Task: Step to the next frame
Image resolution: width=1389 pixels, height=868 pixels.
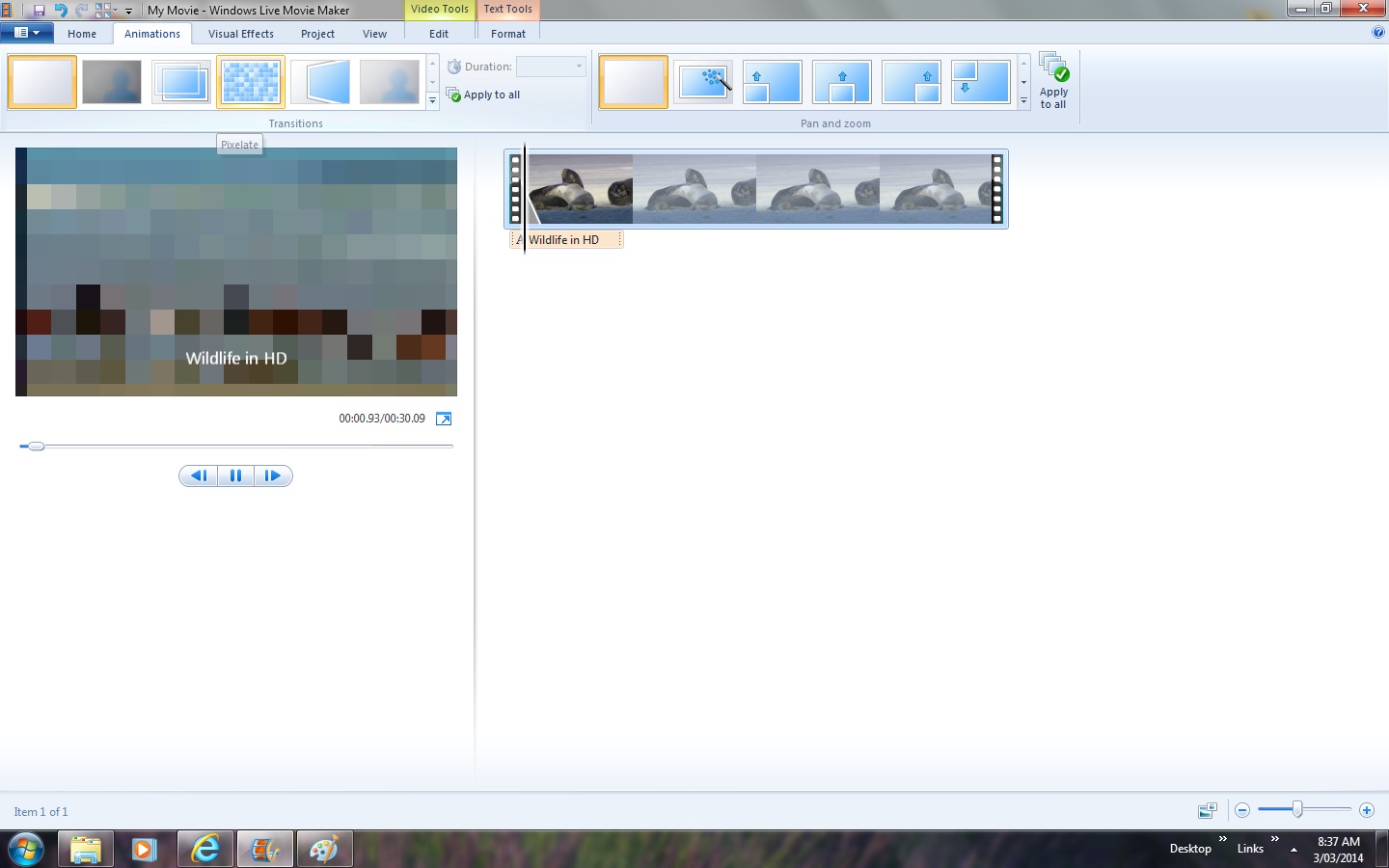Action: pyautogui.click(x=273, y=475)
